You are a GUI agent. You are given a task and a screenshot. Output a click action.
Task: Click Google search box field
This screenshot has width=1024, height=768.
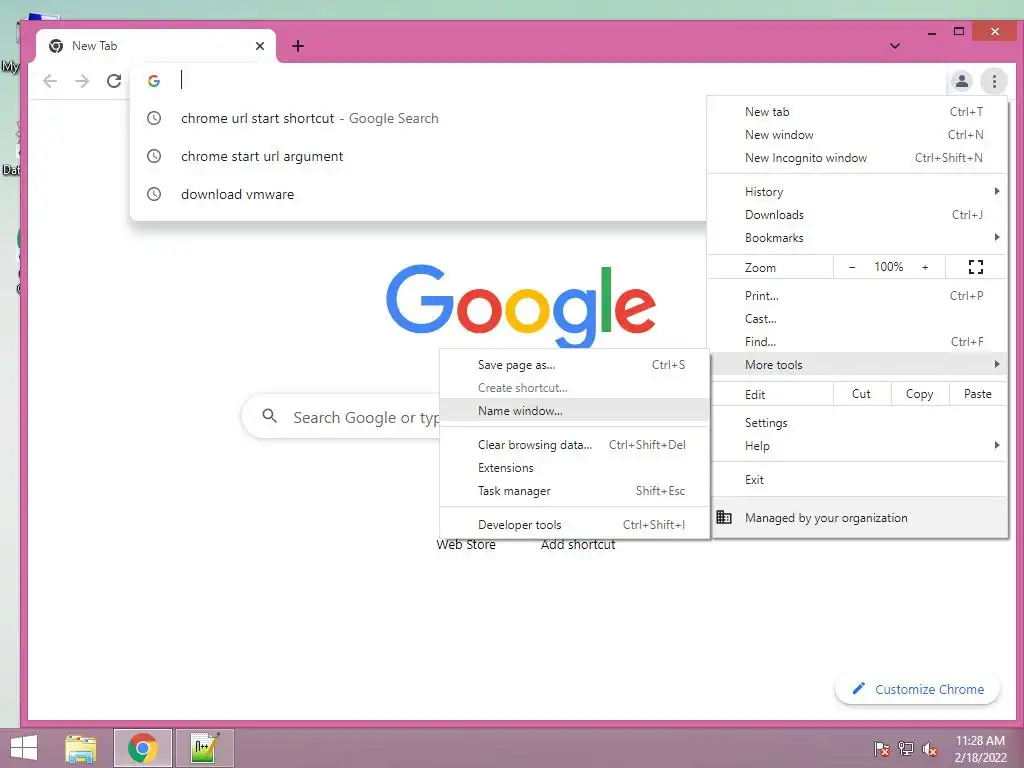click(341, 417)
